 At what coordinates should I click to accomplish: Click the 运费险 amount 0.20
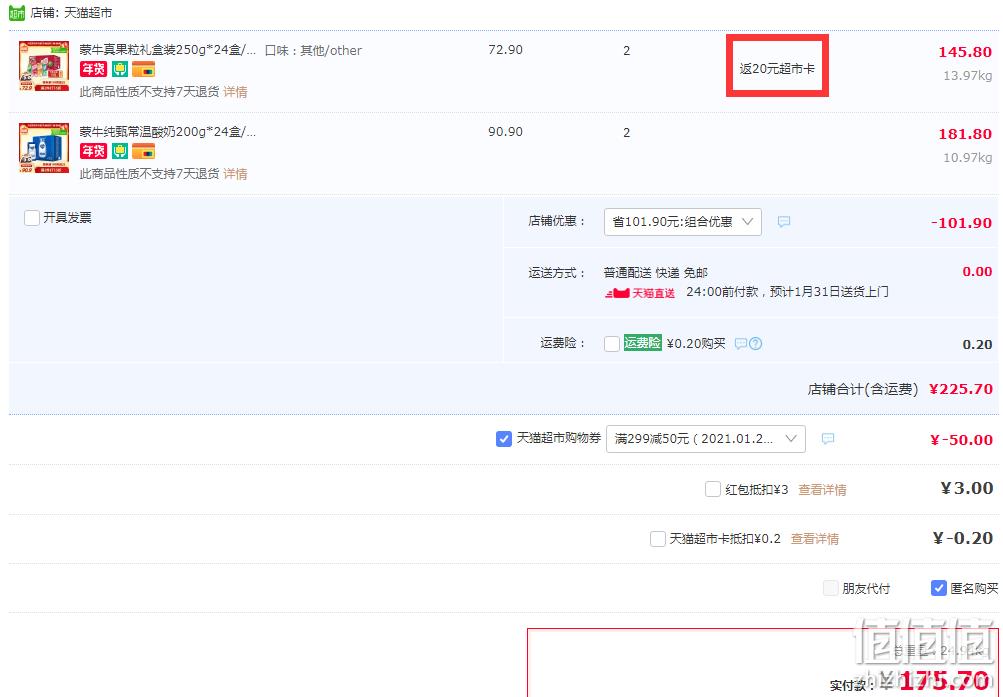point(977,345)
